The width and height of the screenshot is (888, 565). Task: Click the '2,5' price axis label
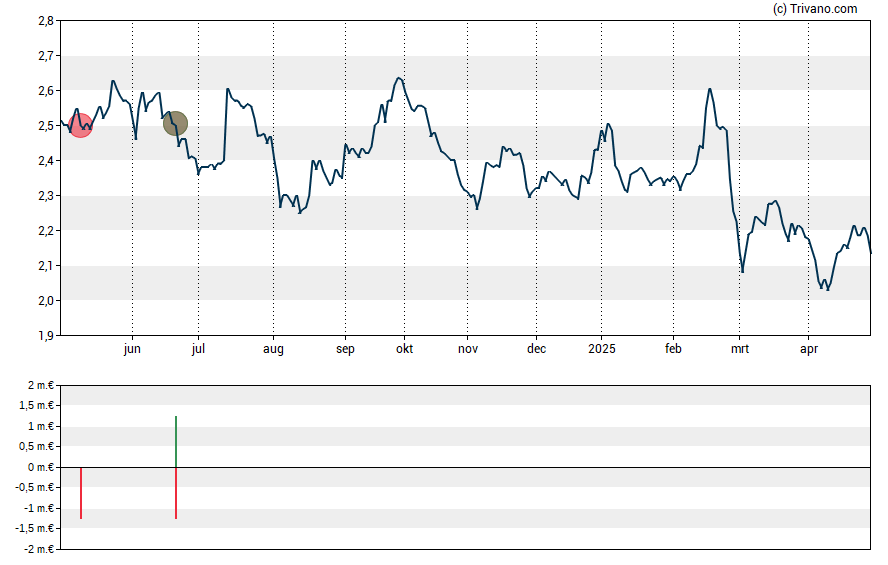pyautogui.click(x=46, y=126)
